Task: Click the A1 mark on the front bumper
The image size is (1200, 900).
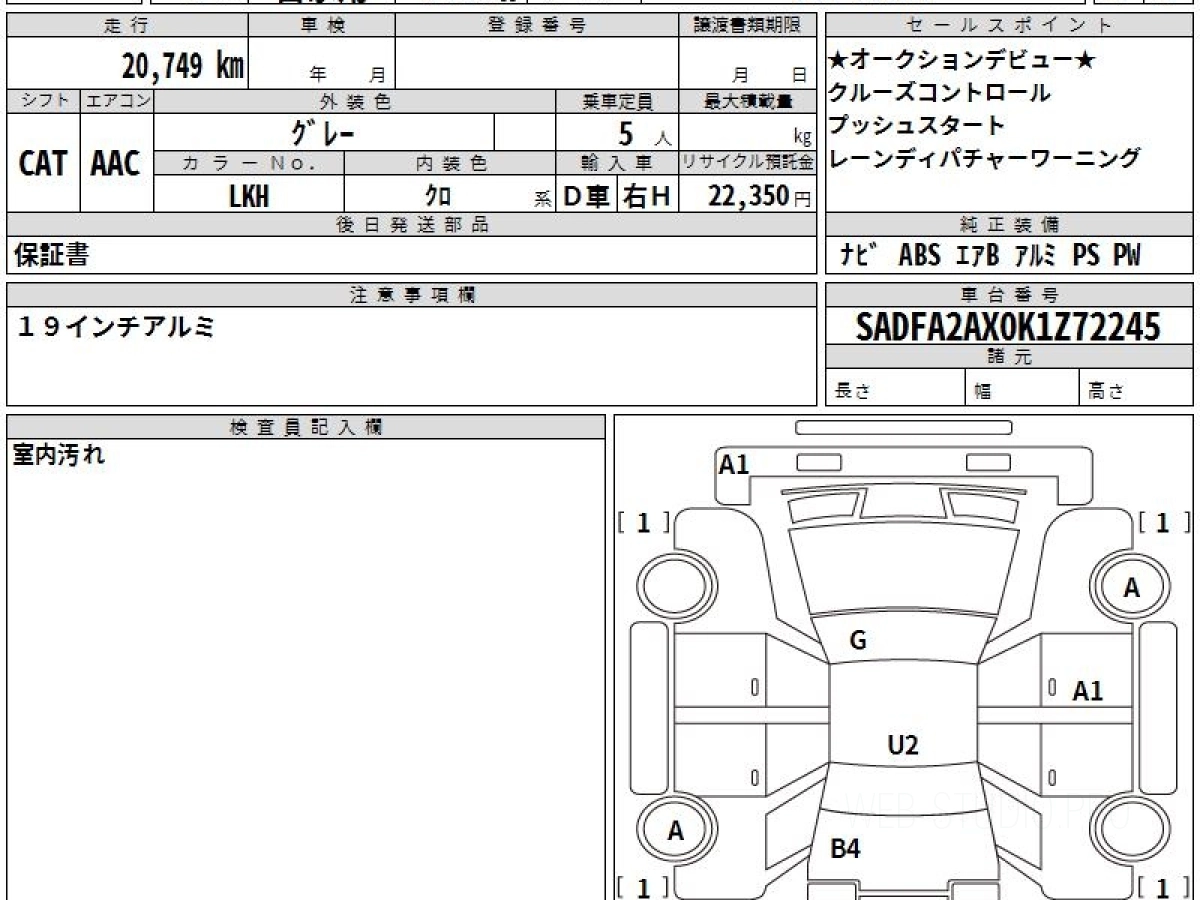Action: pos(734,464)
